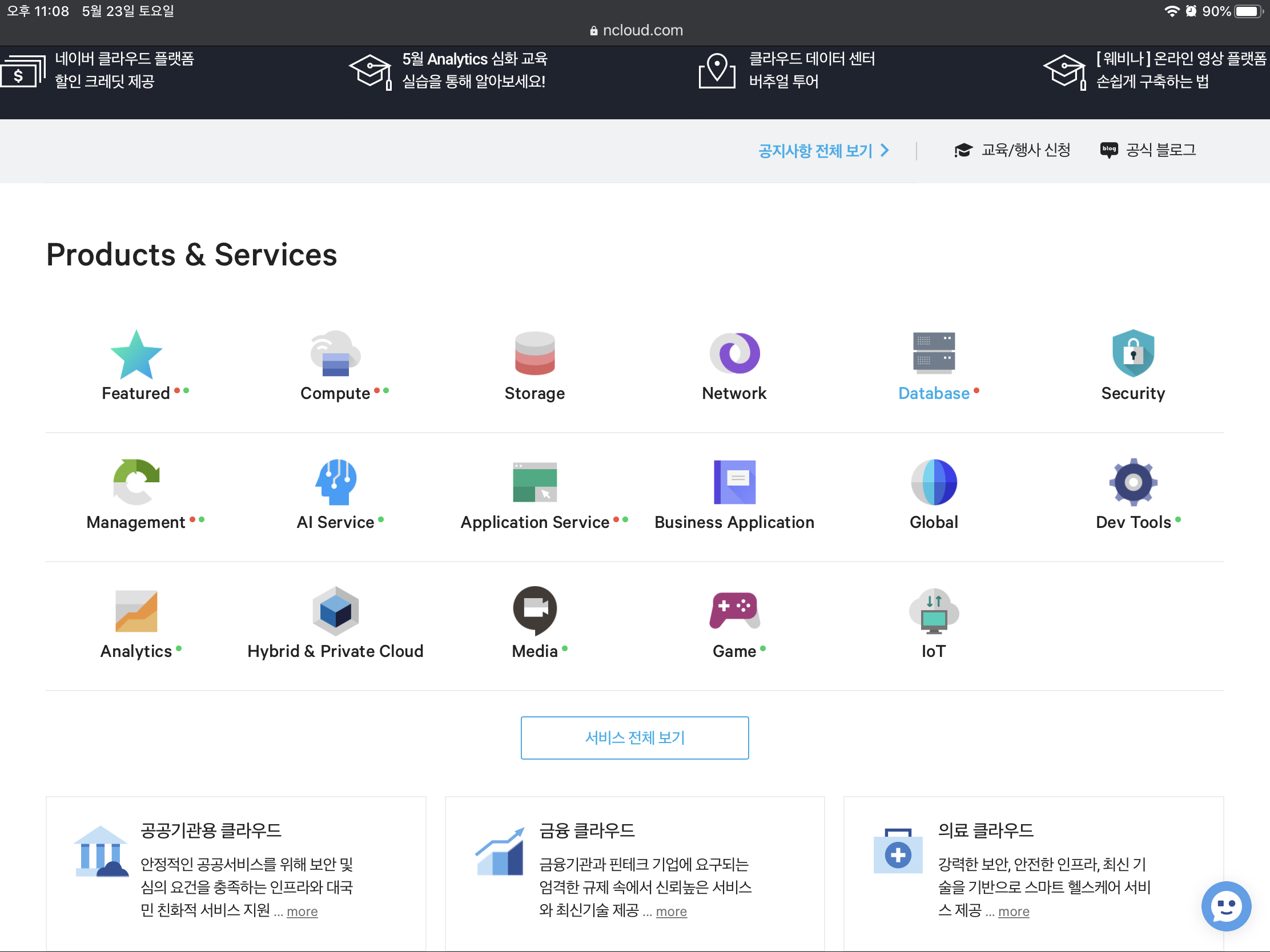Select the Storage cylinder icon
1270x952 pixels.
[534, 353]
